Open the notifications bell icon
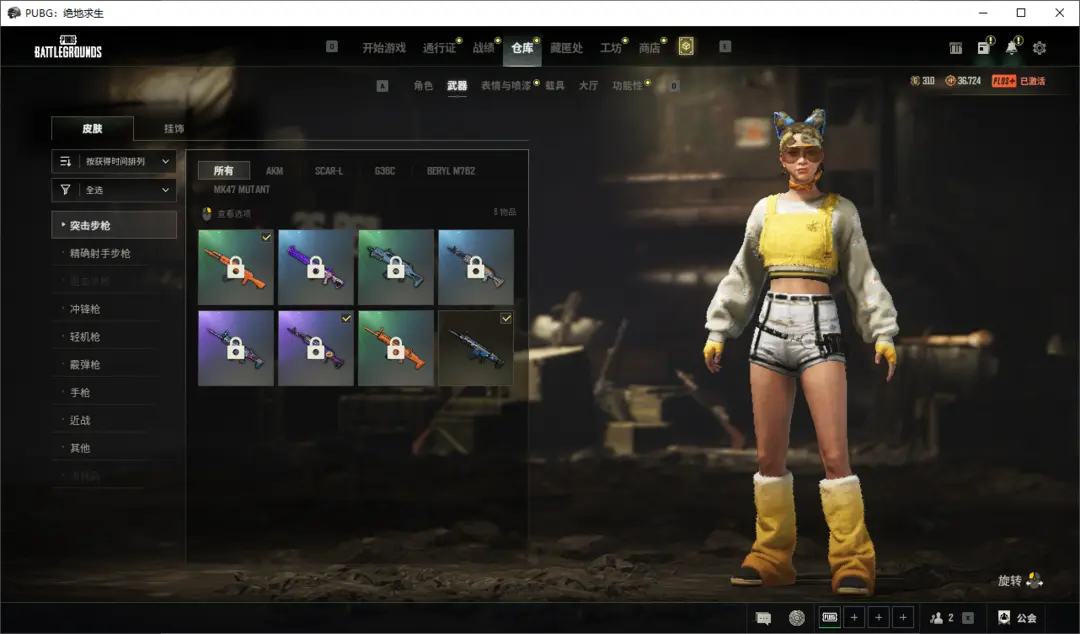The width and height of the screenshot is (1080, 634). pyautogui.click(x=1012, y=48)
